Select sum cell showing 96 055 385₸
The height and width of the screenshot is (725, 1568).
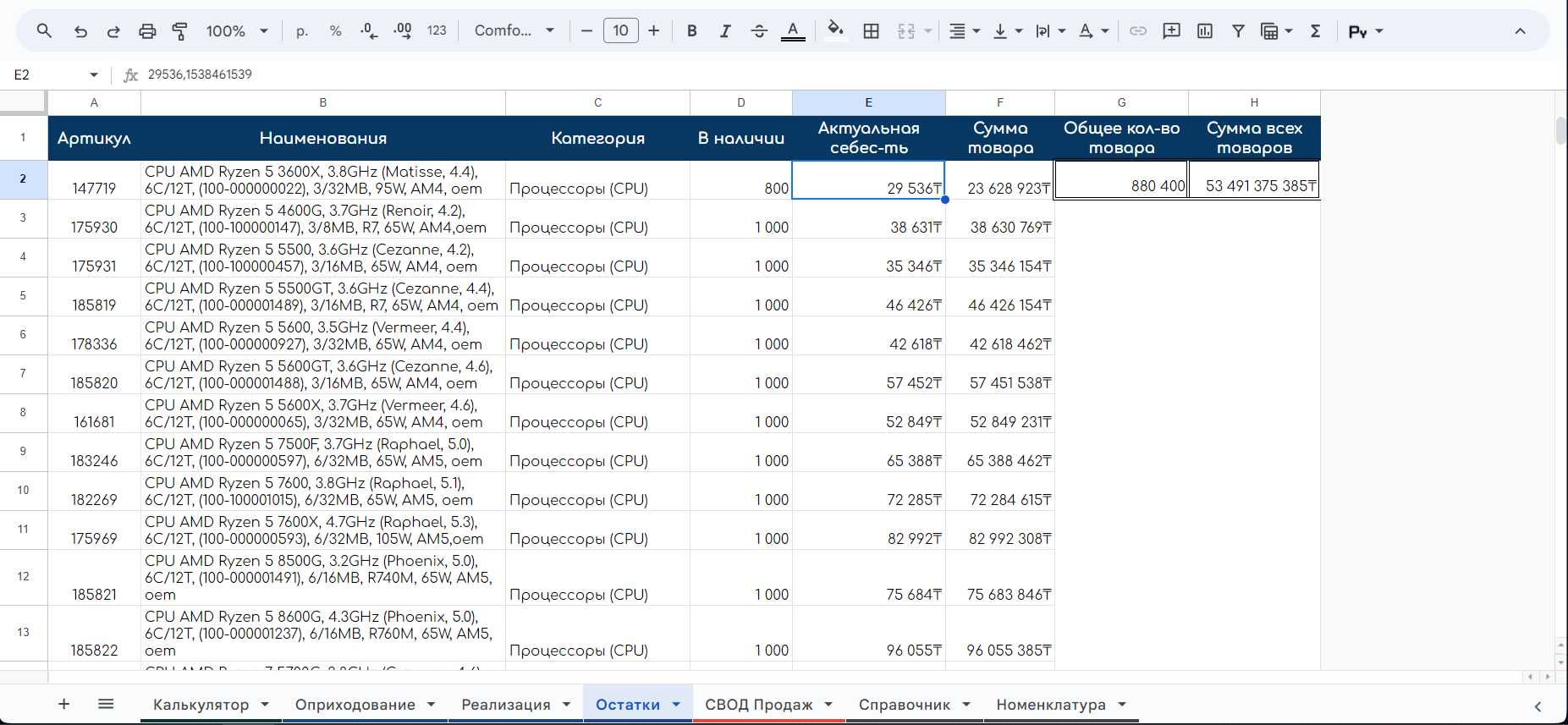pos(999,634)
